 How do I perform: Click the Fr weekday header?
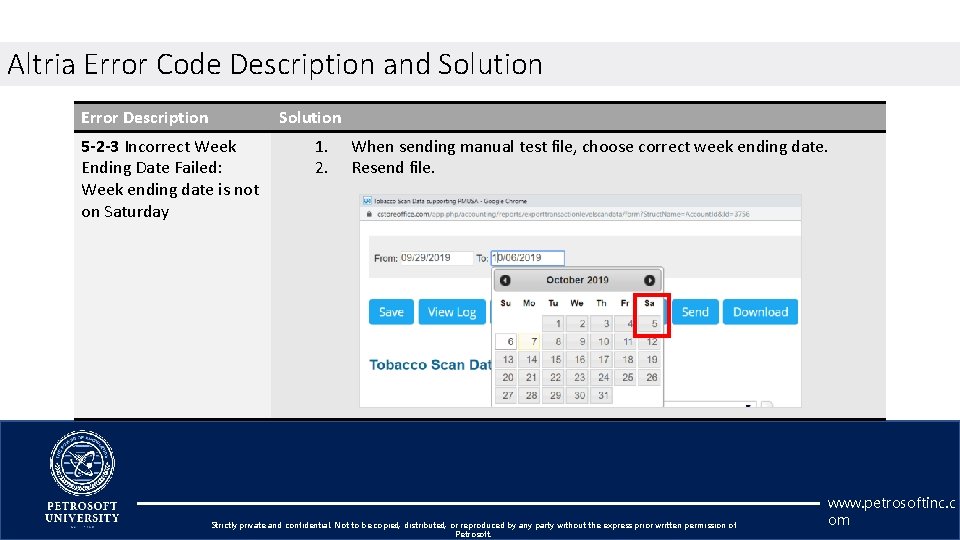click(624, 303)
